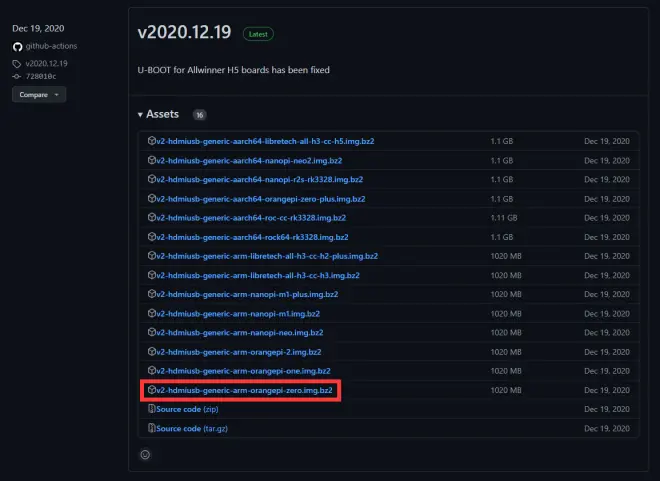Download nanopi-m1-plus arm image

coord(247,294)
